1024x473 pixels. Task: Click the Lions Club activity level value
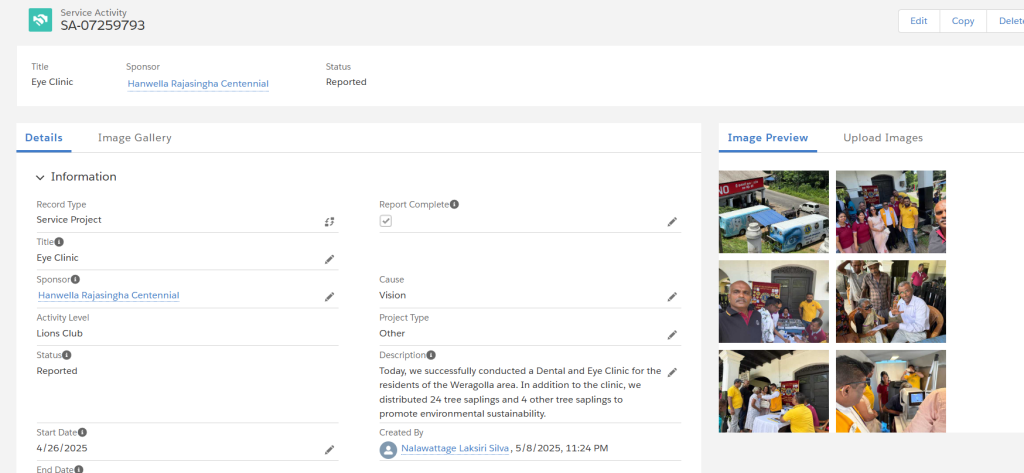[59, 333]
